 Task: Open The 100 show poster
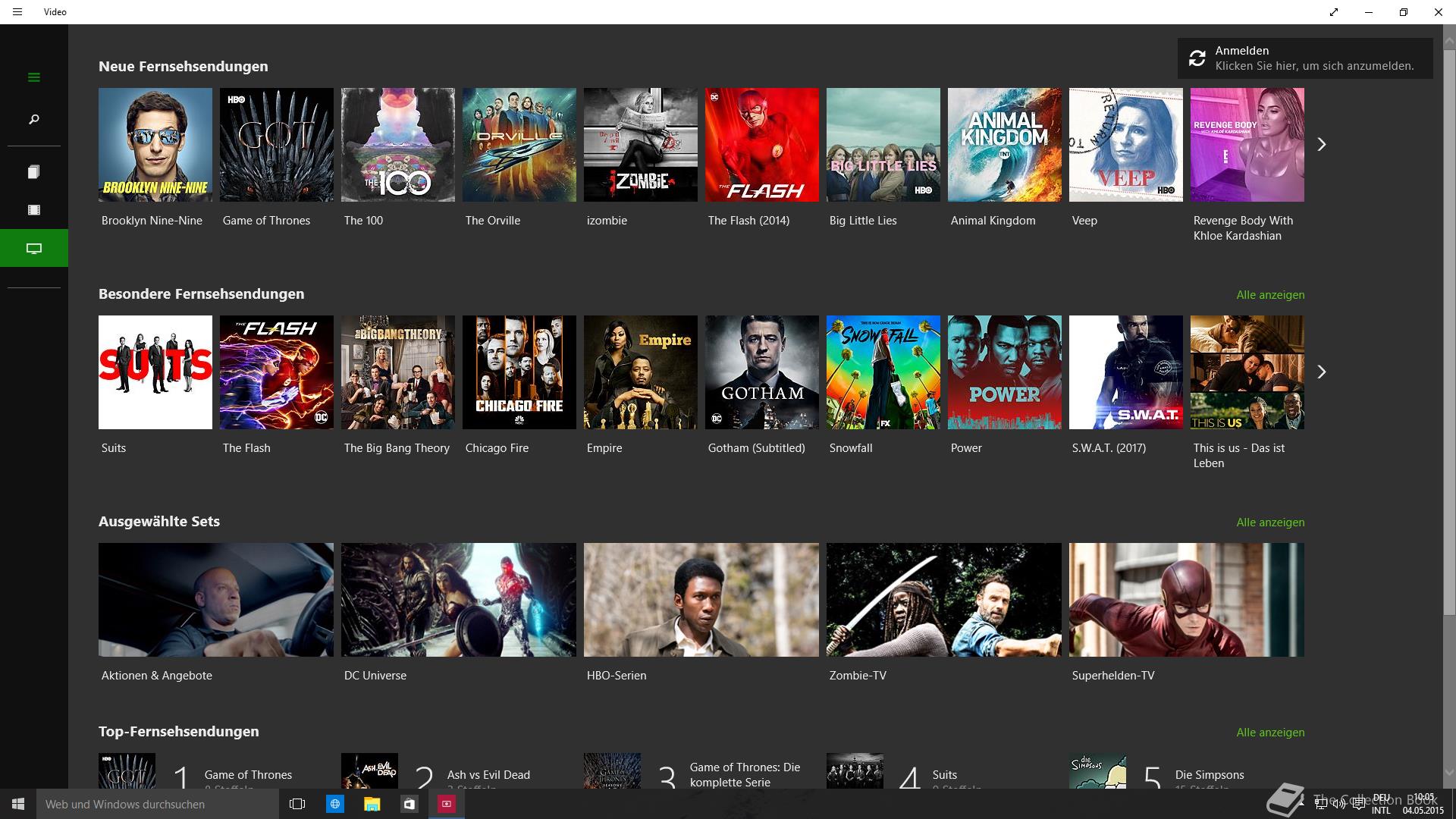(x=398, y=145)
